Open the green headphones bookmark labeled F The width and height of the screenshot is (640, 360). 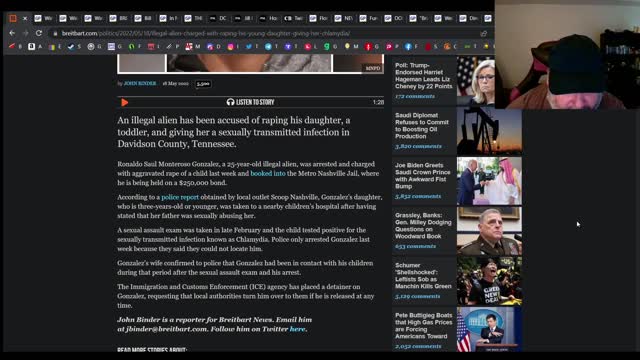click(131, 47)
